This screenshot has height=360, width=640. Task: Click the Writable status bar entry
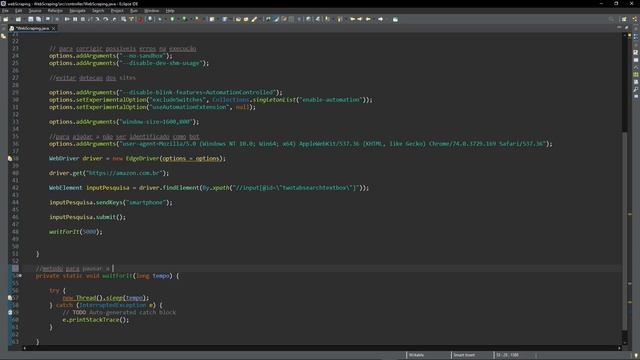coord(416,355)
